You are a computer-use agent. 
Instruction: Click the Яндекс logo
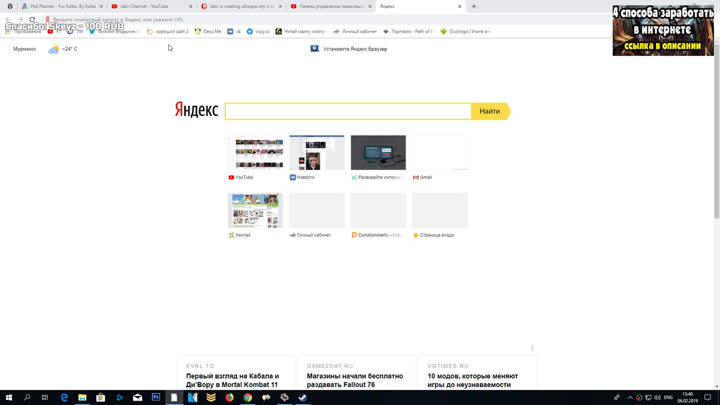point(196,110)
